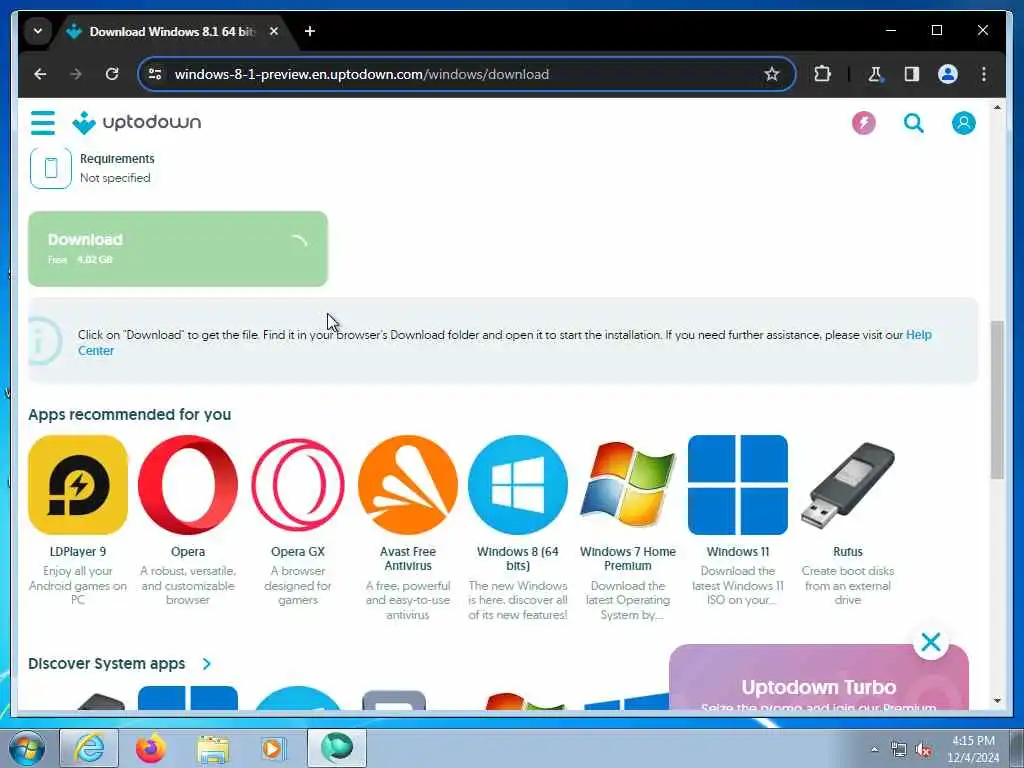Open the tab search dropdown arrow
This screenshot has width=1024, height=768.
[38, 31]
